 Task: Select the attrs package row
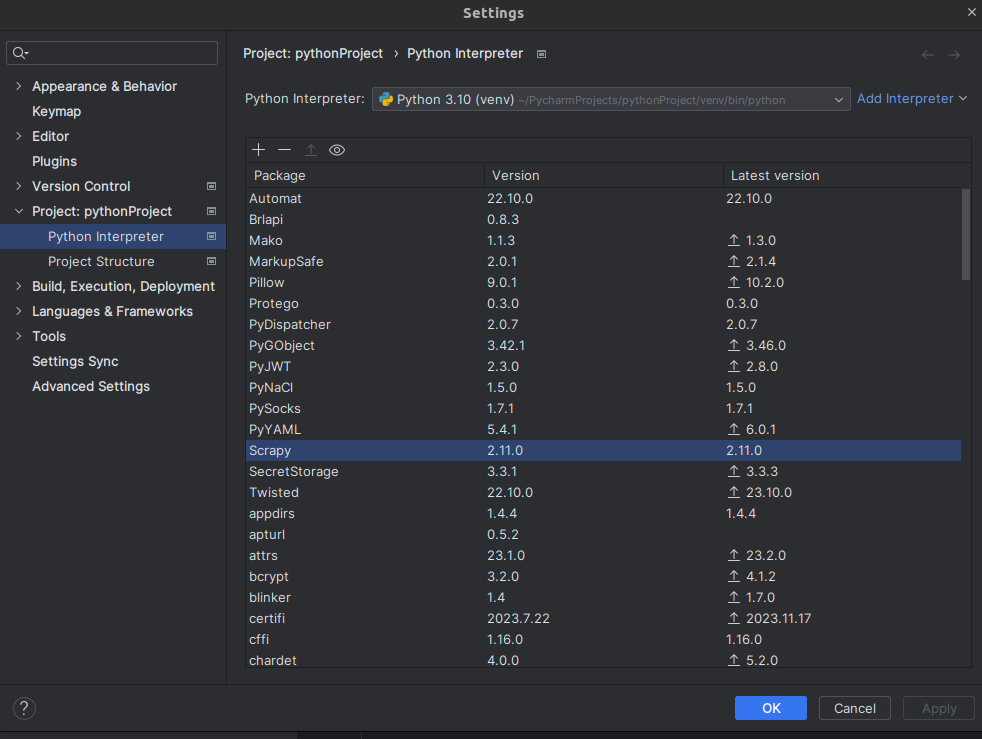[604, 555]
